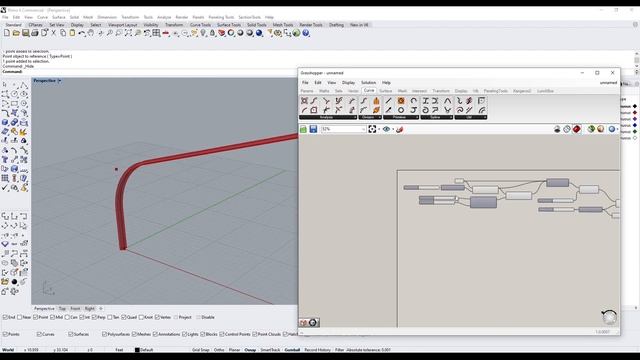Toggle Gumball in the status bar
The image size is (640, 360).
(x=292, y=350)
